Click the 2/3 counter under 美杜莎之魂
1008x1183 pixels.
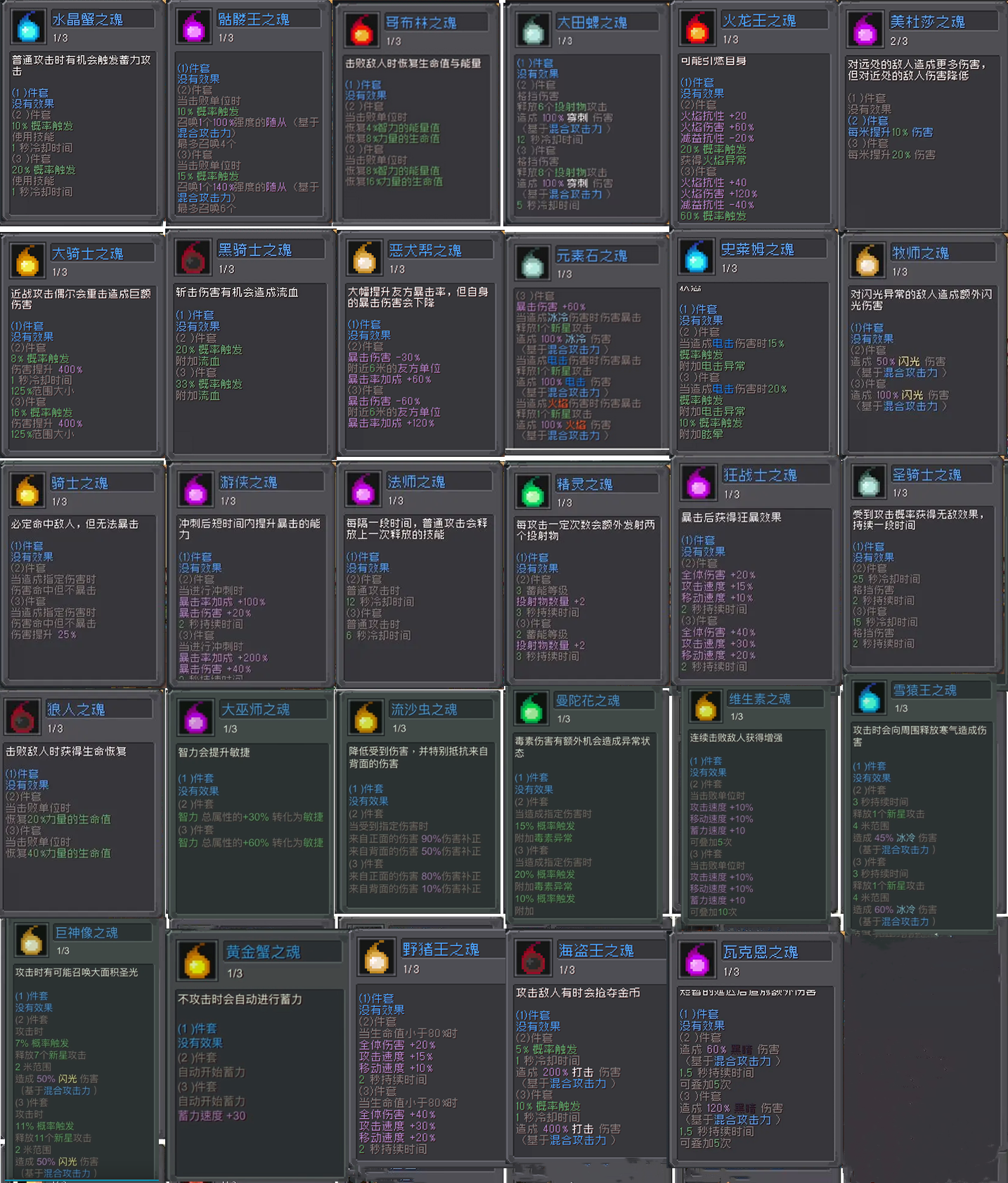898,41
